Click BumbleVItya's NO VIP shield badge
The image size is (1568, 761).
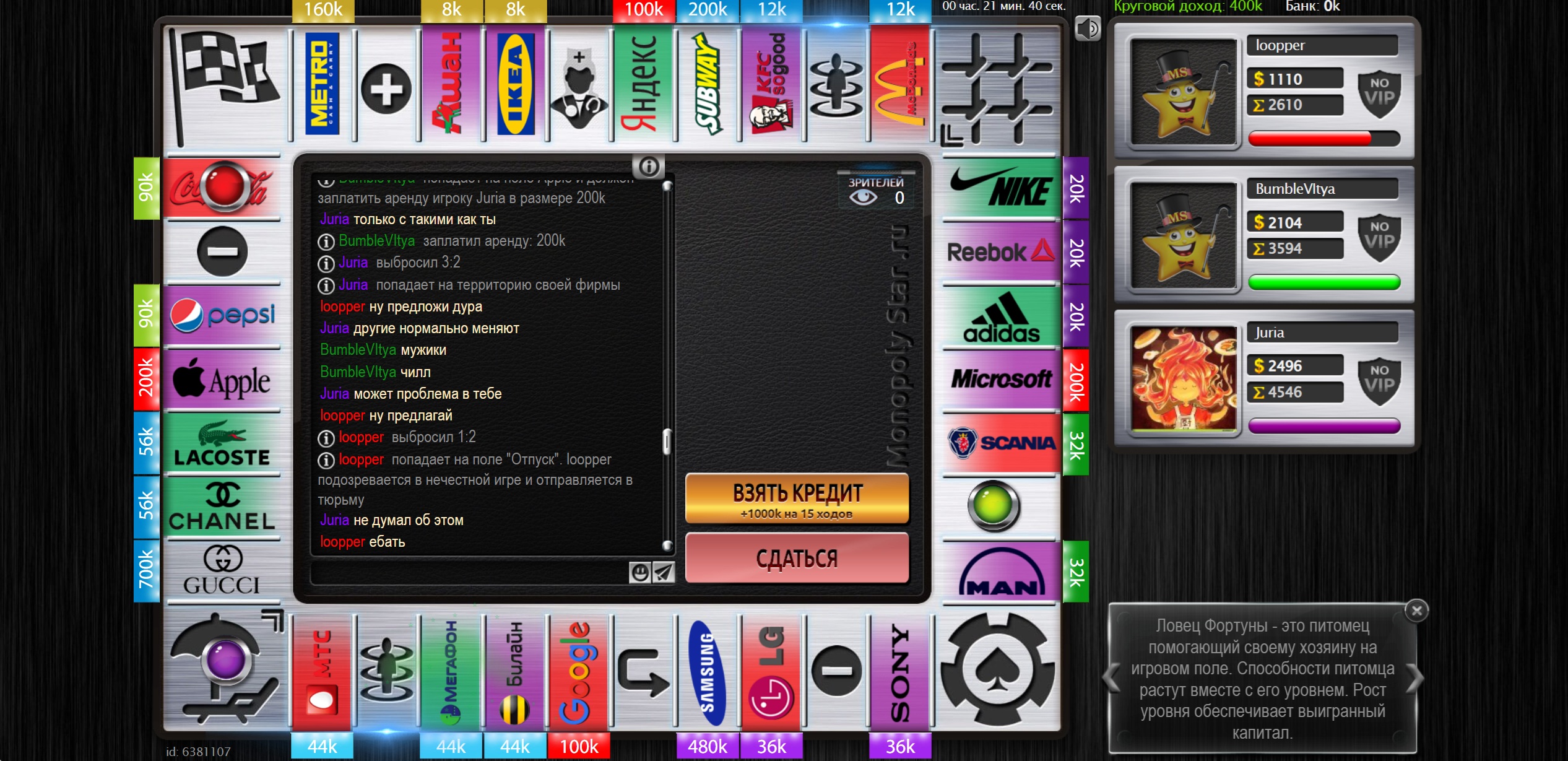(1379, 237)
